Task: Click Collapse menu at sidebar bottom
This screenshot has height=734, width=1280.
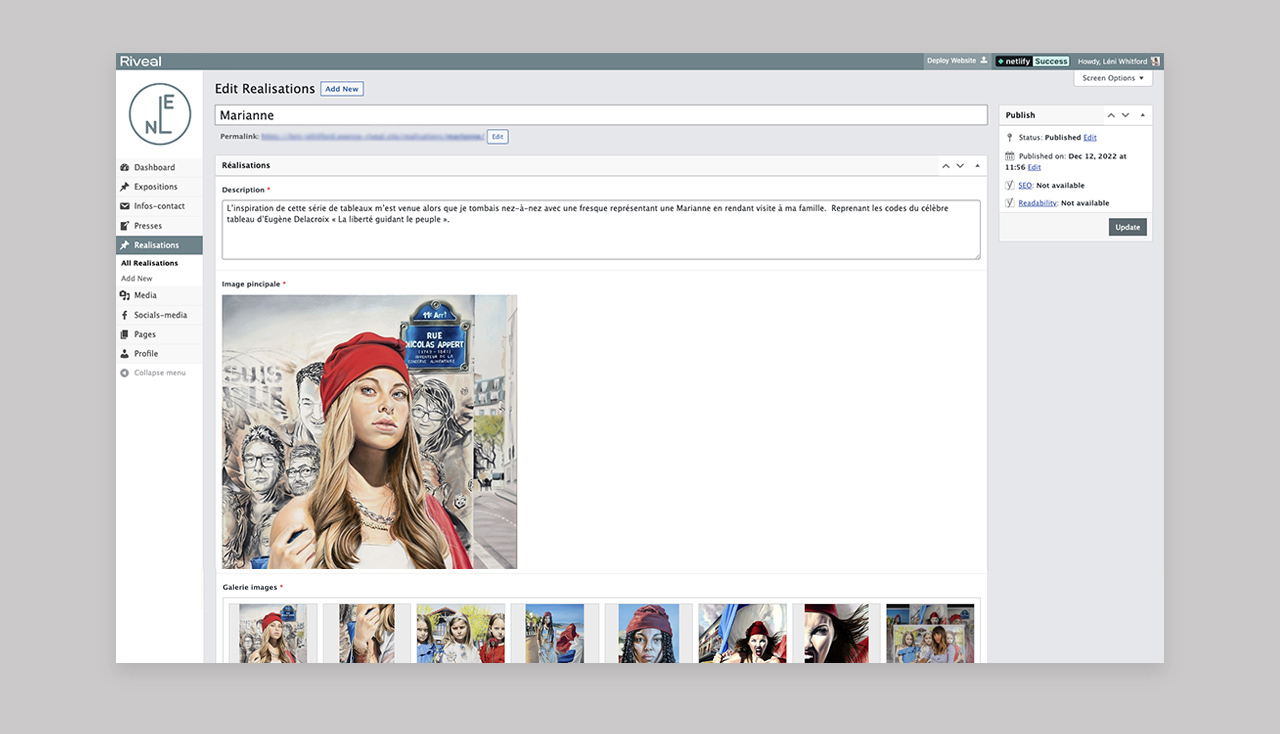Action: [x=159, y=373]
